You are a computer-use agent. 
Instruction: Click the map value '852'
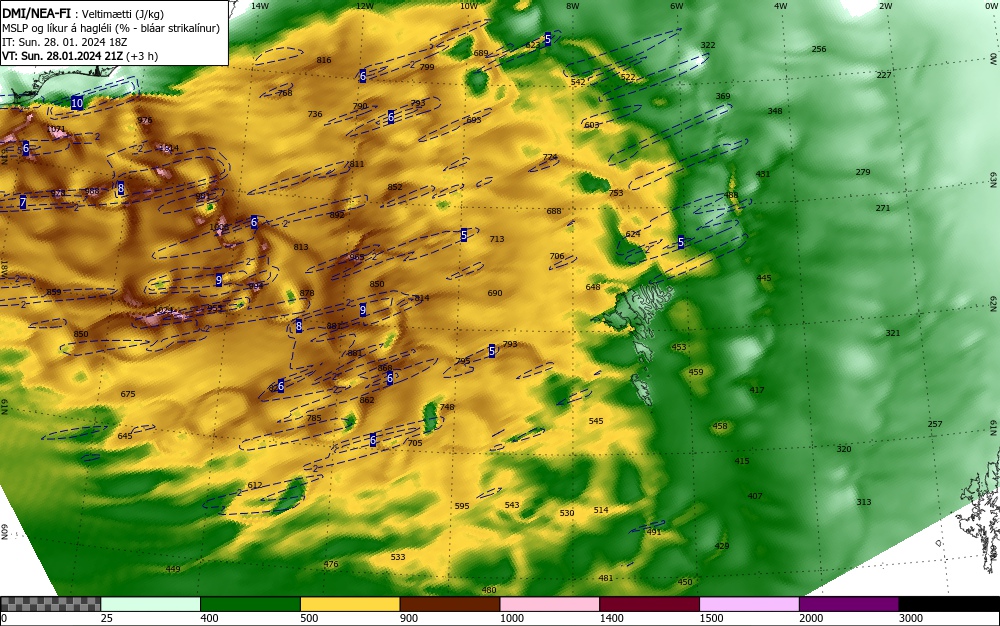(395, 187)
